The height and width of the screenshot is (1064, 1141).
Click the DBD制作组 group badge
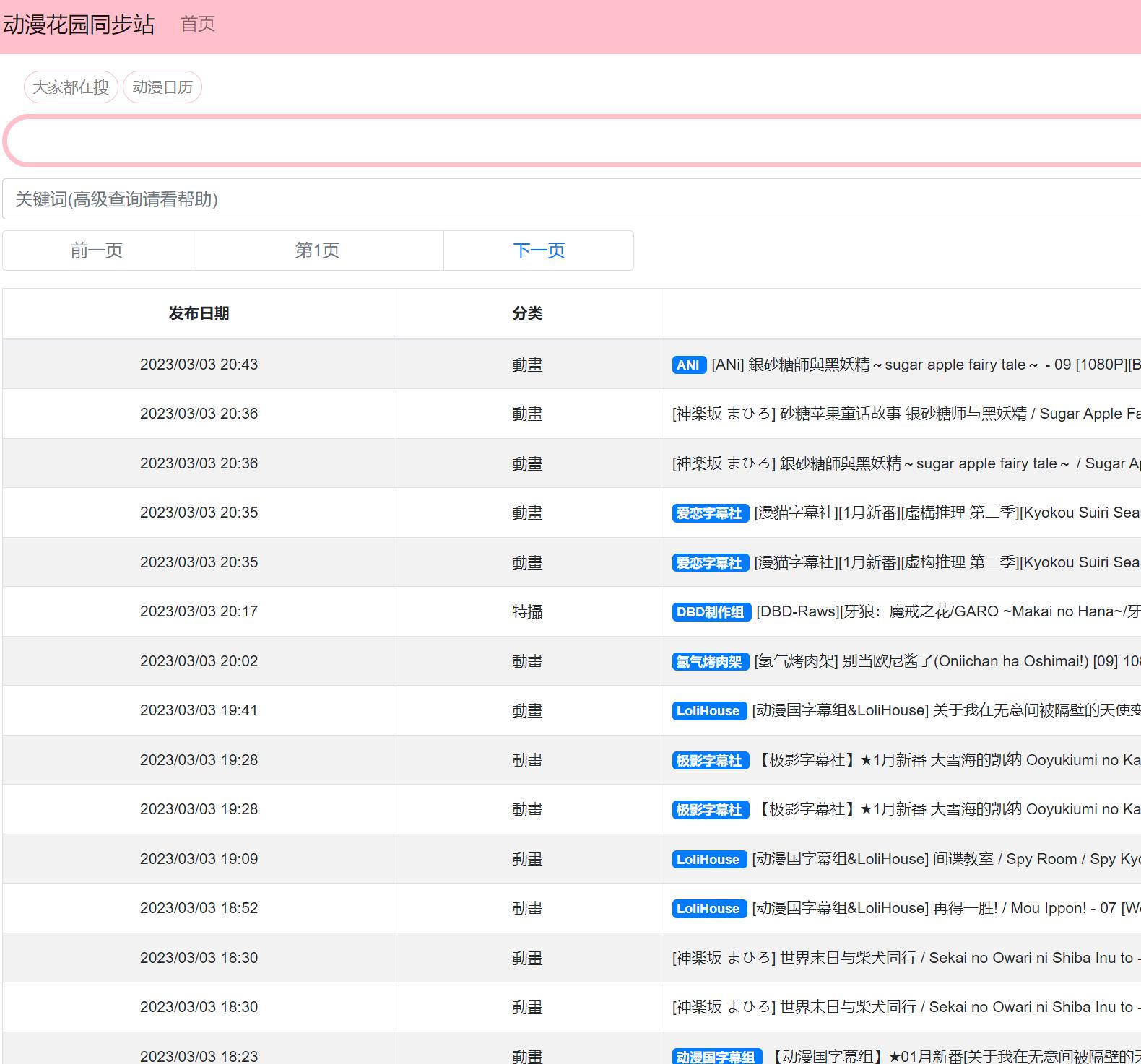(x=711, y=612)
